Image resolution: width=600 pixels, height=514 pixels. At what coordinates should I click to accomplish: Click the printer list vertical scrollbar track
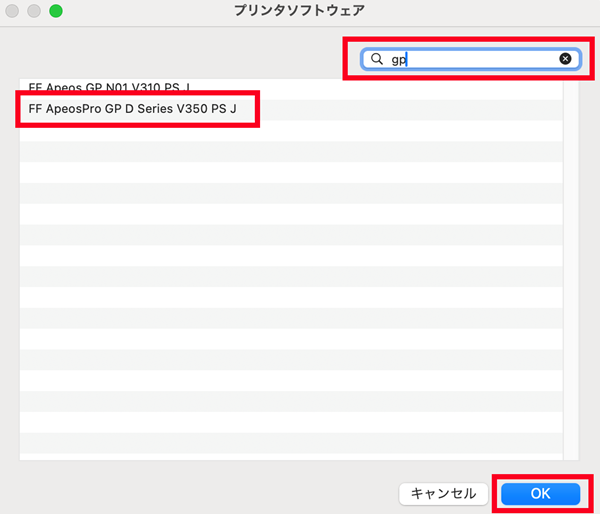pyautogui.click(x=572, y=270)
